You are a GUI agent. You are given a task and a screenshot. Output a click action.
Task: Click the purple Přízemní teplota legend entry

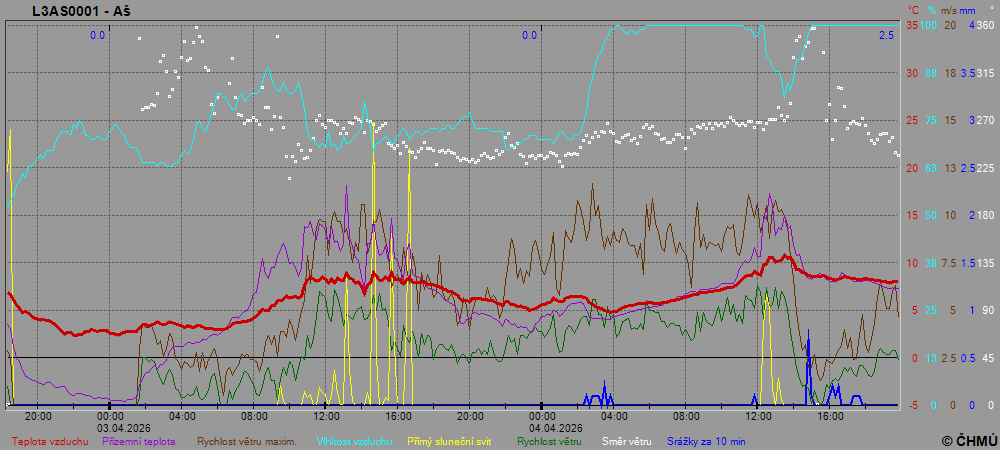click(x=139, y=441)
